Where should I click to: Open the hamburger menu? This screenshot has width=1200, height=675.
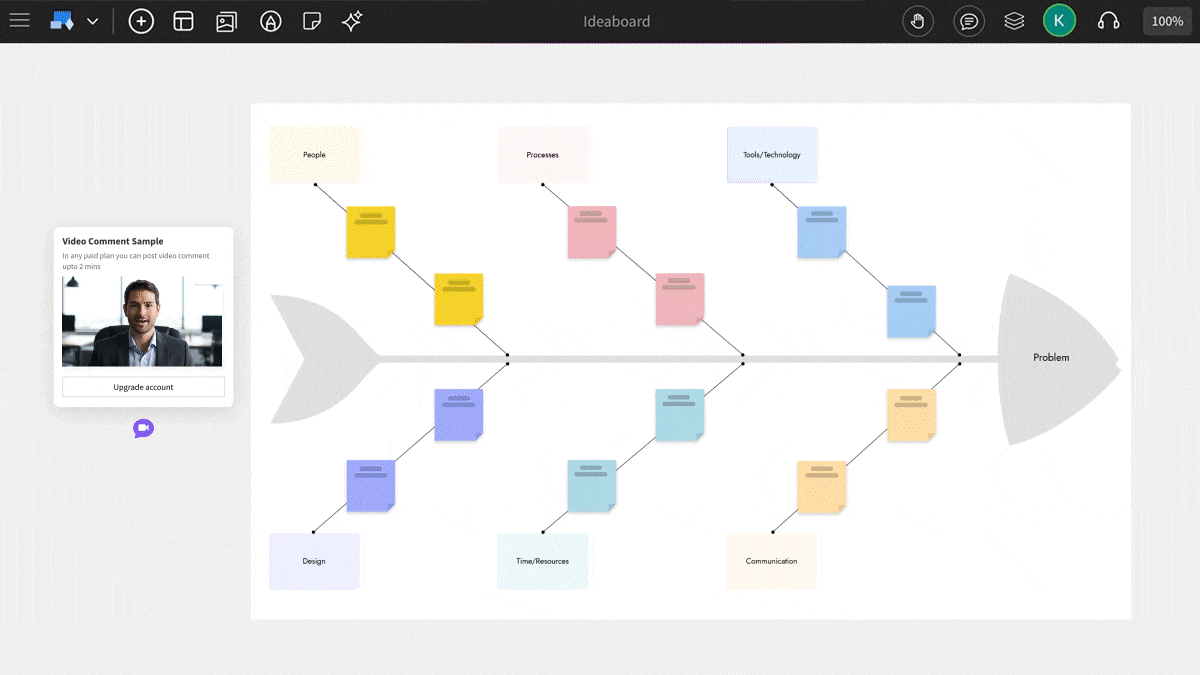point(19,20)
